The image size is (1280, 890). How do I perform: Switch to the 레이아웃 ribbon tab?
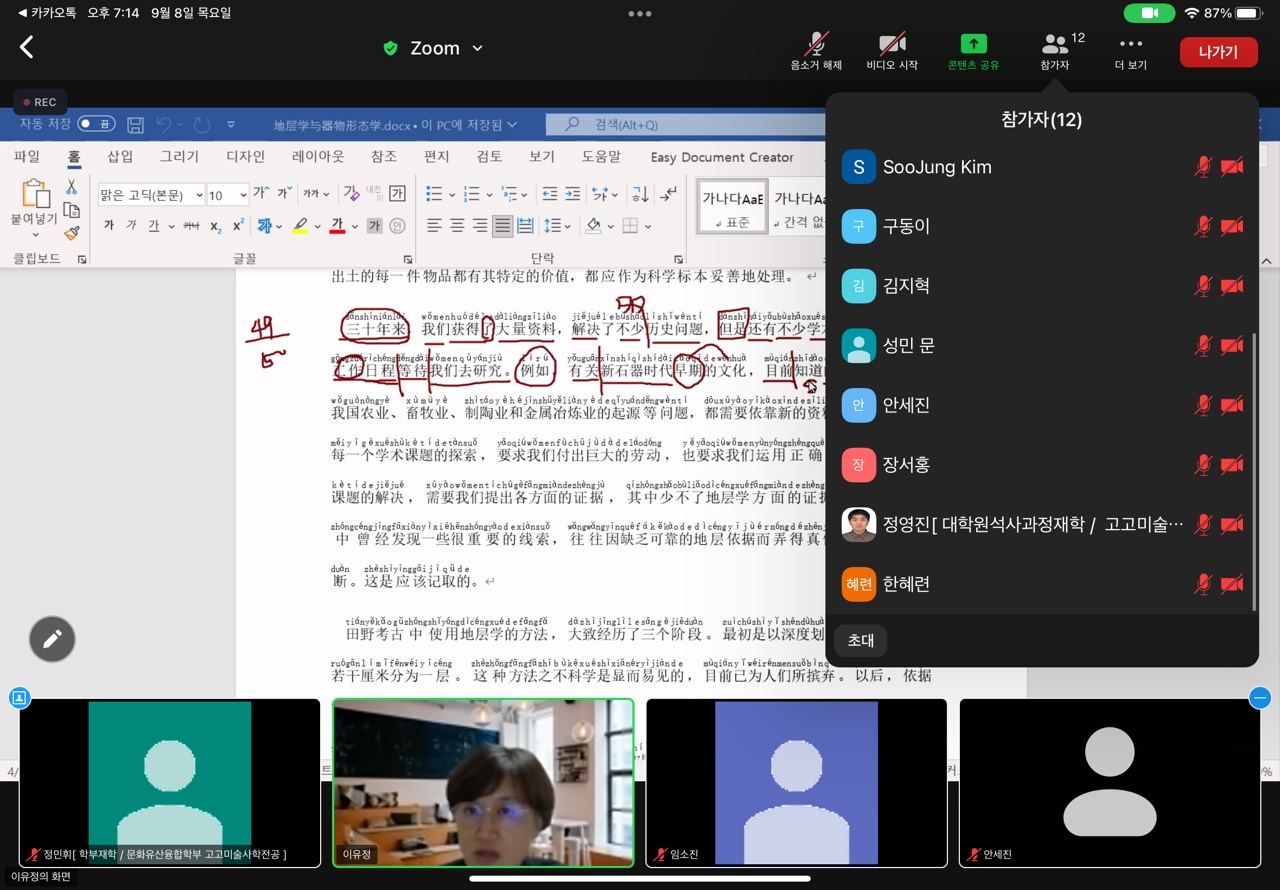point(317,157)
